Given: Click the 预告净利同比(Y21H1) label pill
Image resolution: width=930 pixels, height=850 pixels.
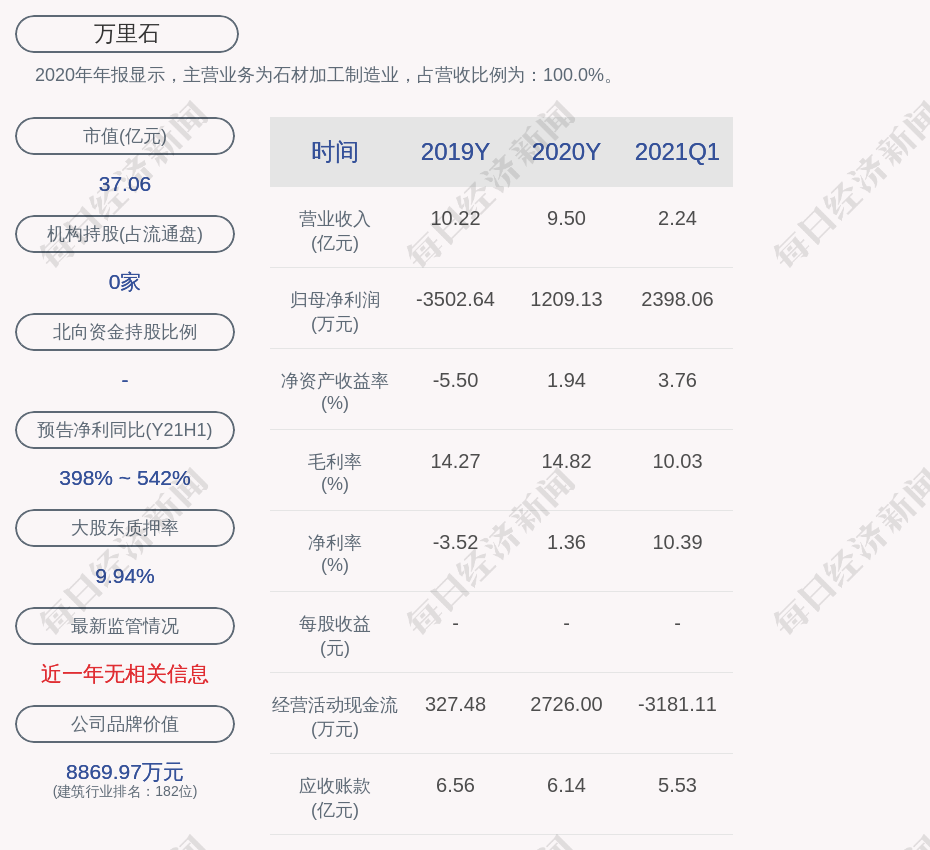Looking at the screenshot, I should 125,429.
